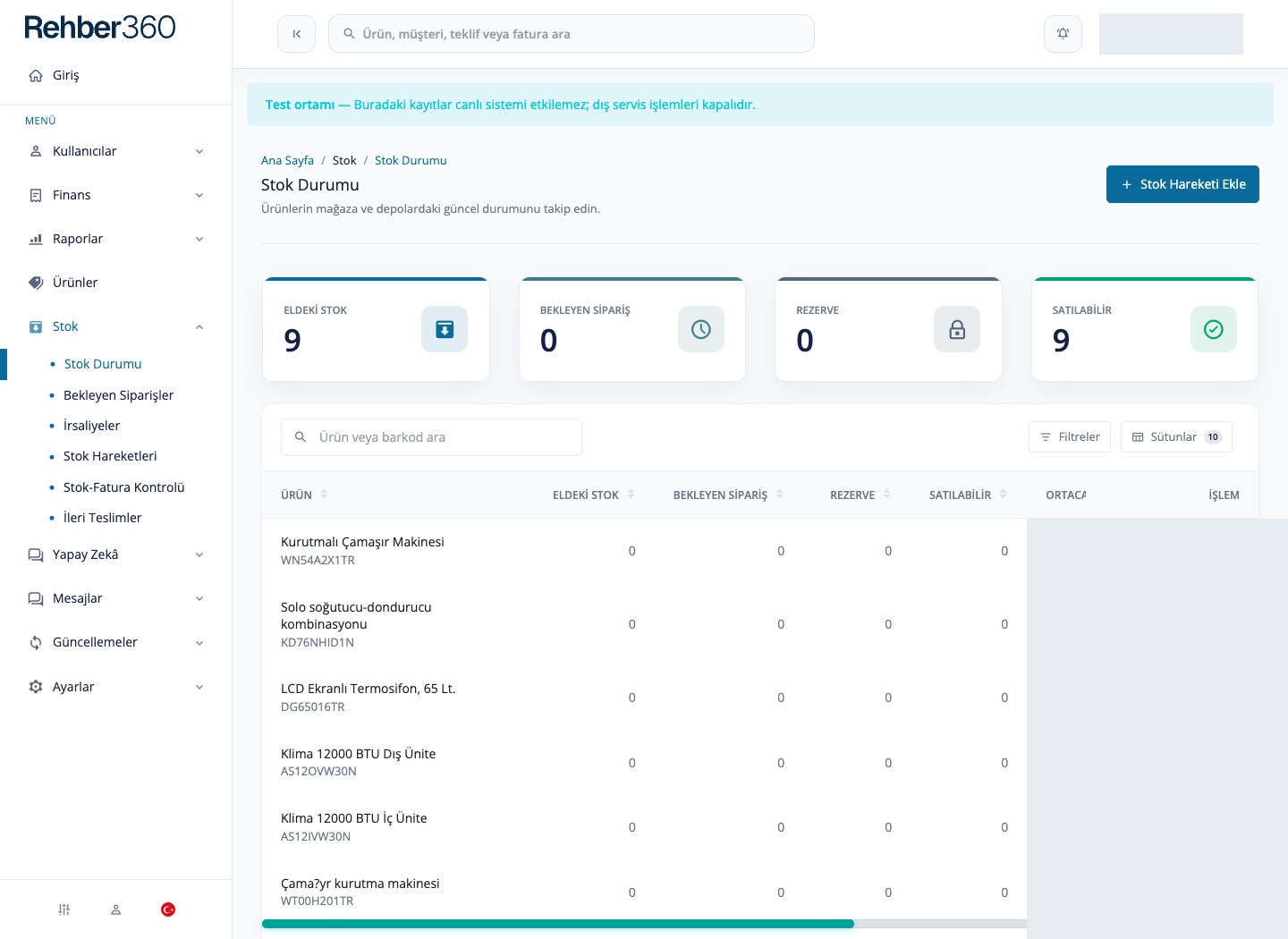Follow the Ana Sayfa breadcrumb link
The width and height of the screenshot is (1288, 939).
pos(287,160)
